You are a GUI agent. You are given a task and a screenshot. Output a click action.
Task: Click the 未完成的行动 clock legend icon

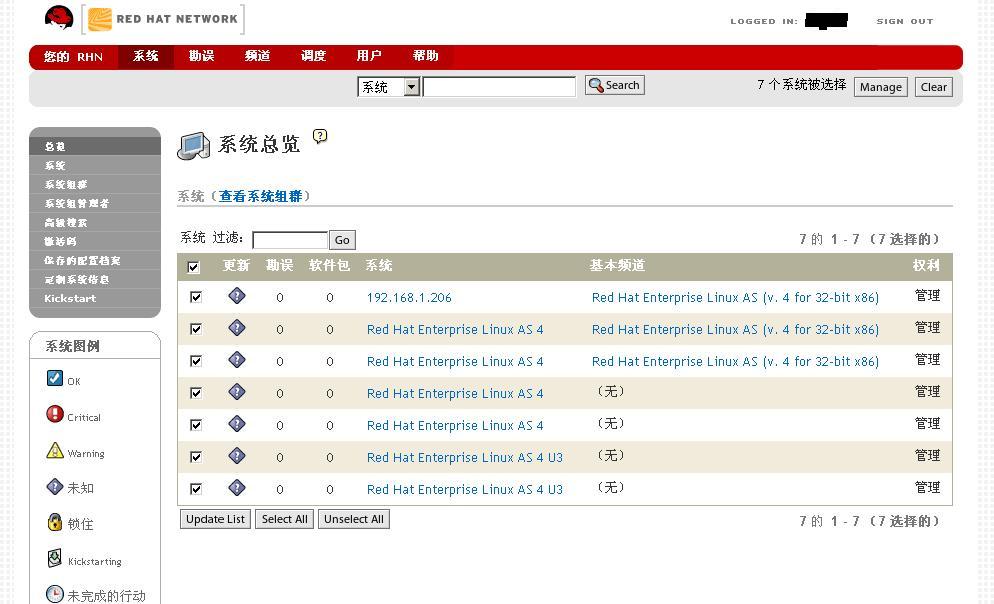55,594
